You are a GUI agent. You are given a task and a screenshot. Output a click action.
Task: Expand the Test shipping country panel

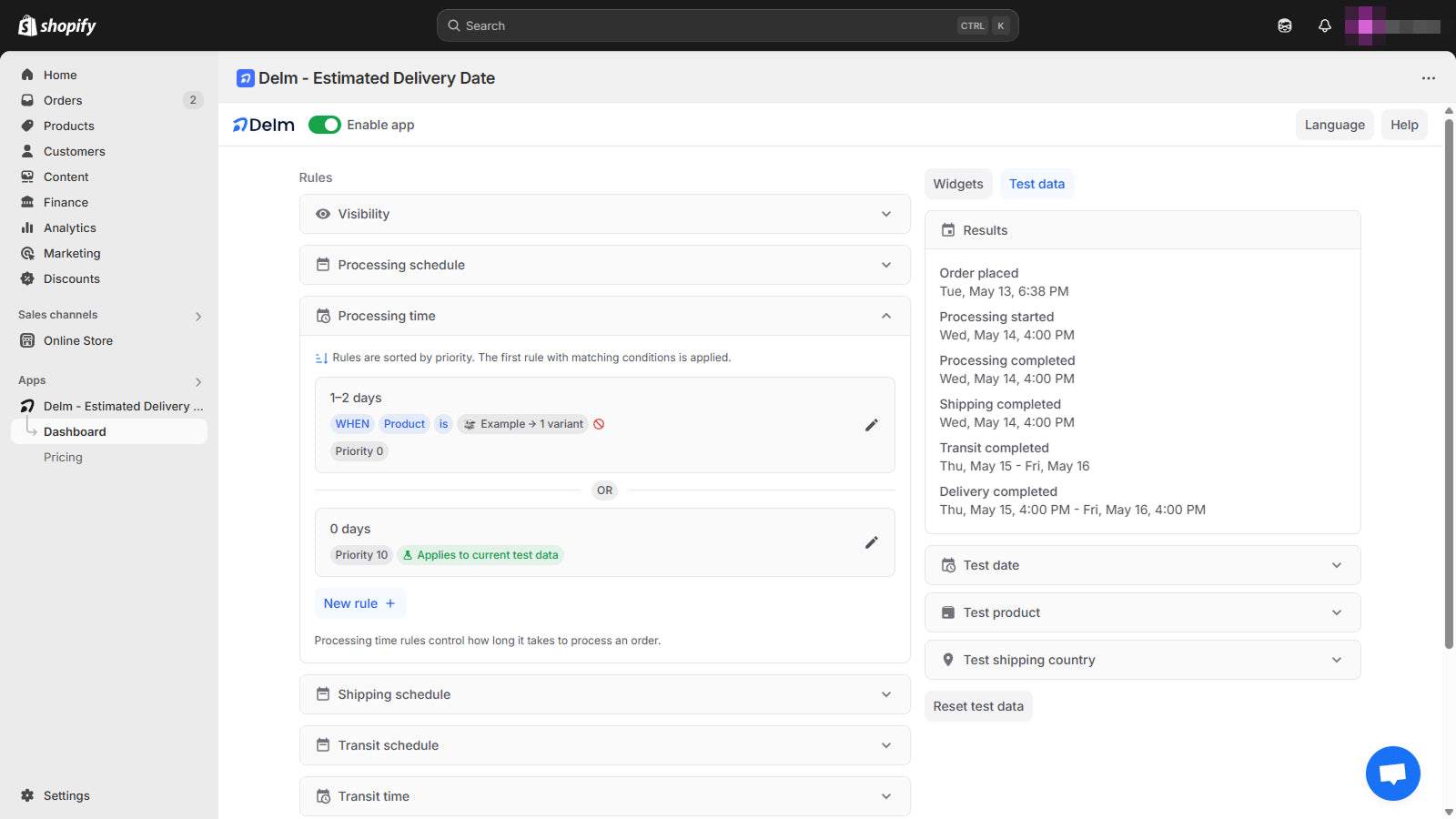(x=1143, y=660)
